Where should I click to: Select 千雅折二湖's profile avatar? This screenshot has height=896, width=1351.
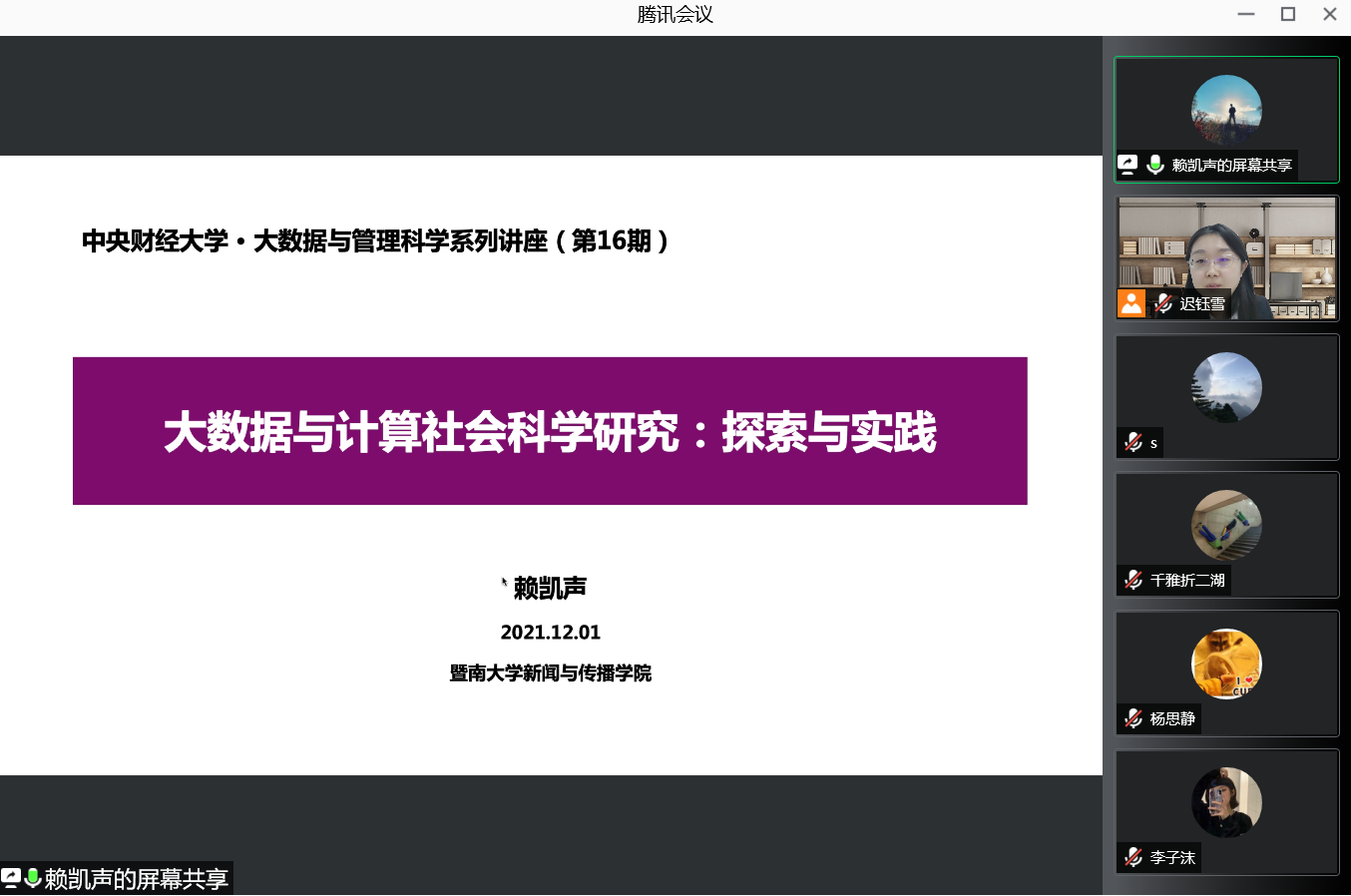(x=1226, y=525)
